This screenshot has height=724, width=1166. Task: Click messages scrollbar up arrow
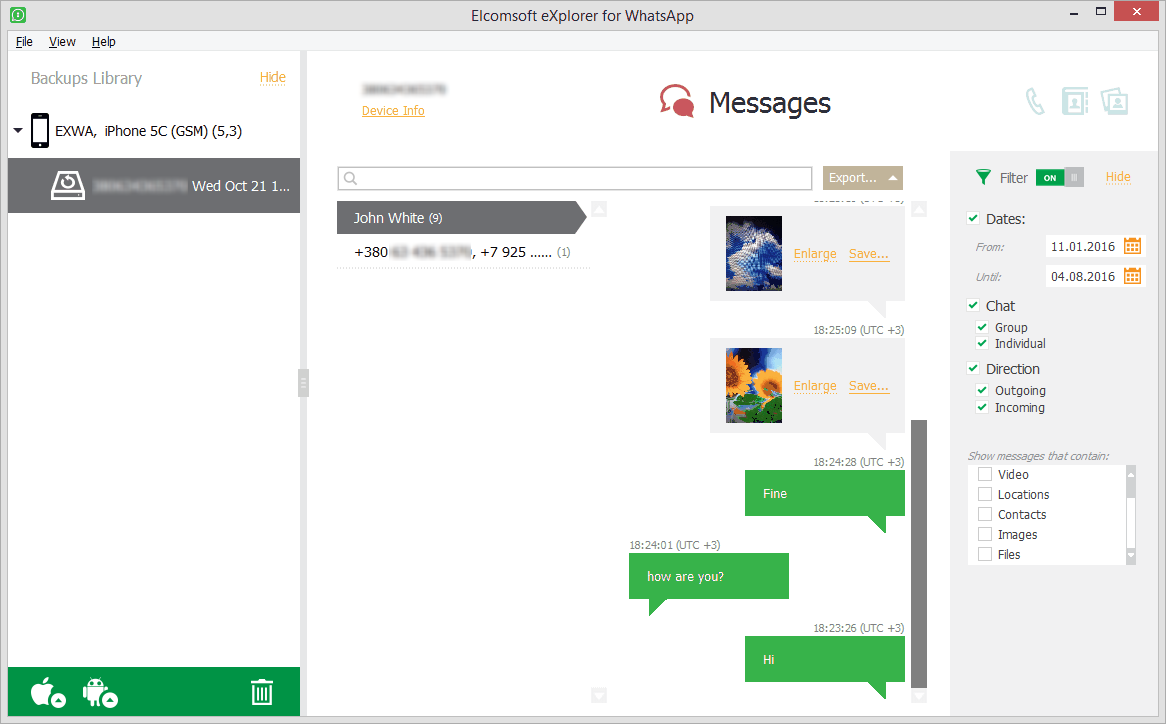point(919,210)
